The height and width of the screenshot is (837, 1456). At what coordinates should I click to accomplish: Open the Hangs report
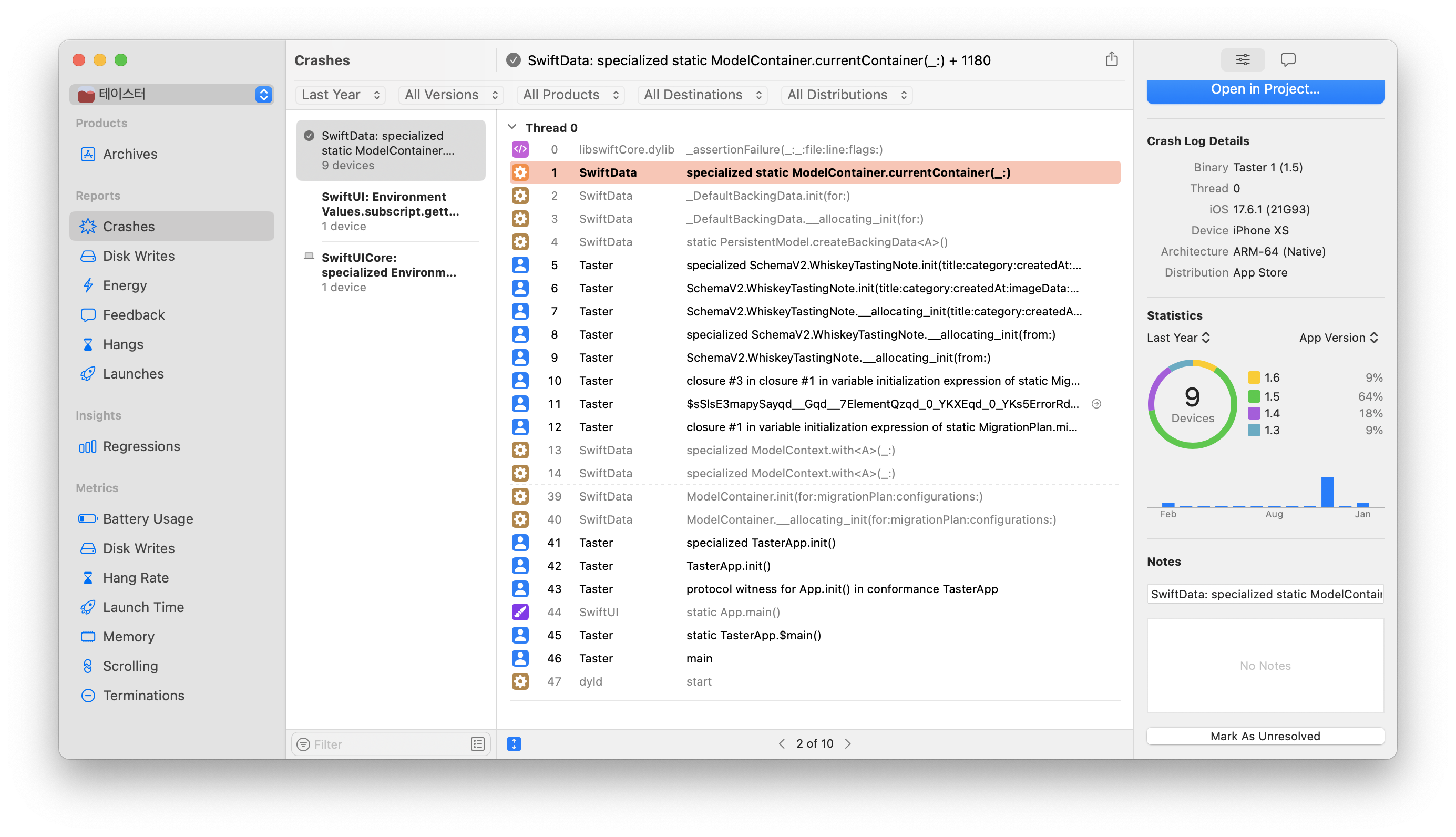(x=171, y=344)
